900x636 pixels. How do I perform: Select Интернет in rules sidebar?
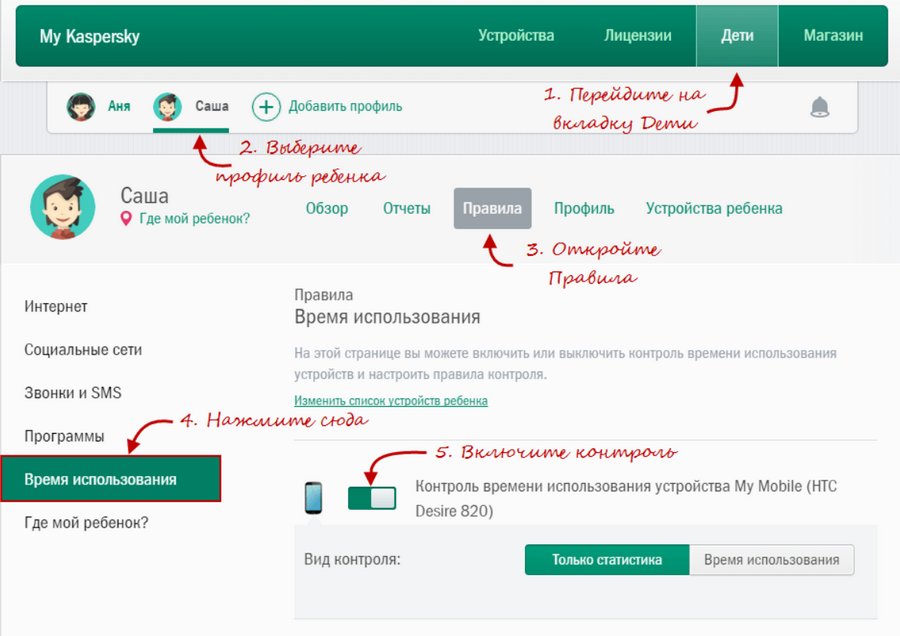56,307
